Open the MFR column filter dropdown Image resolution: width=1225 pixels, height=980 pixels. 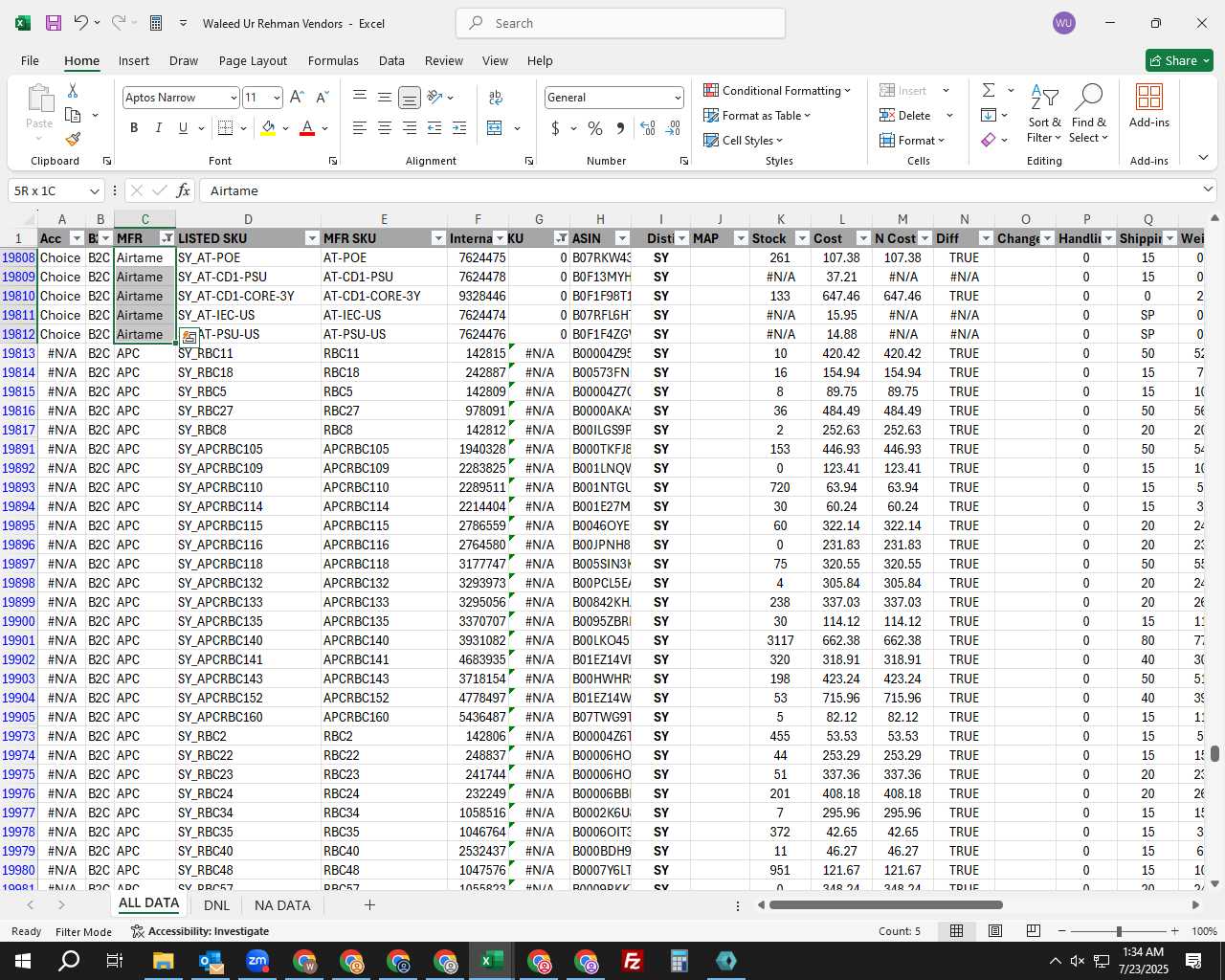[167, 238]
